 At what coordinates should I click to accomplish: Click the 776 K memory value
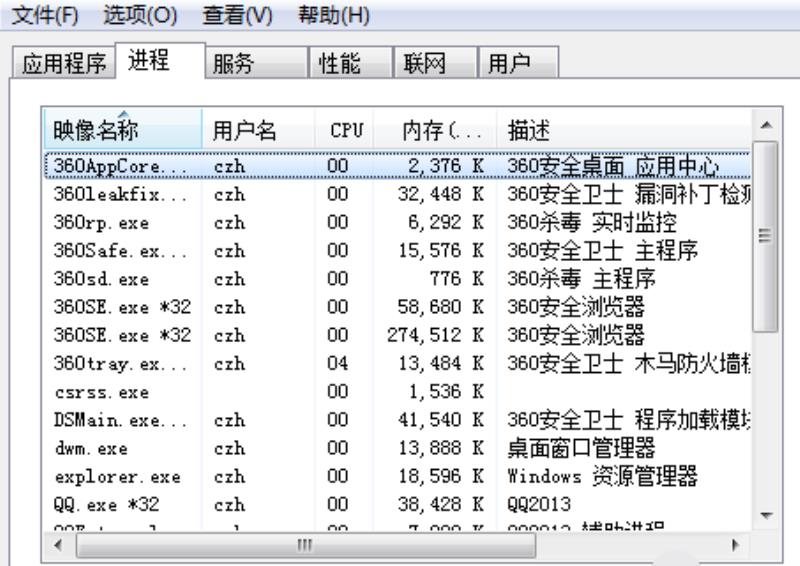pos(457,279)
